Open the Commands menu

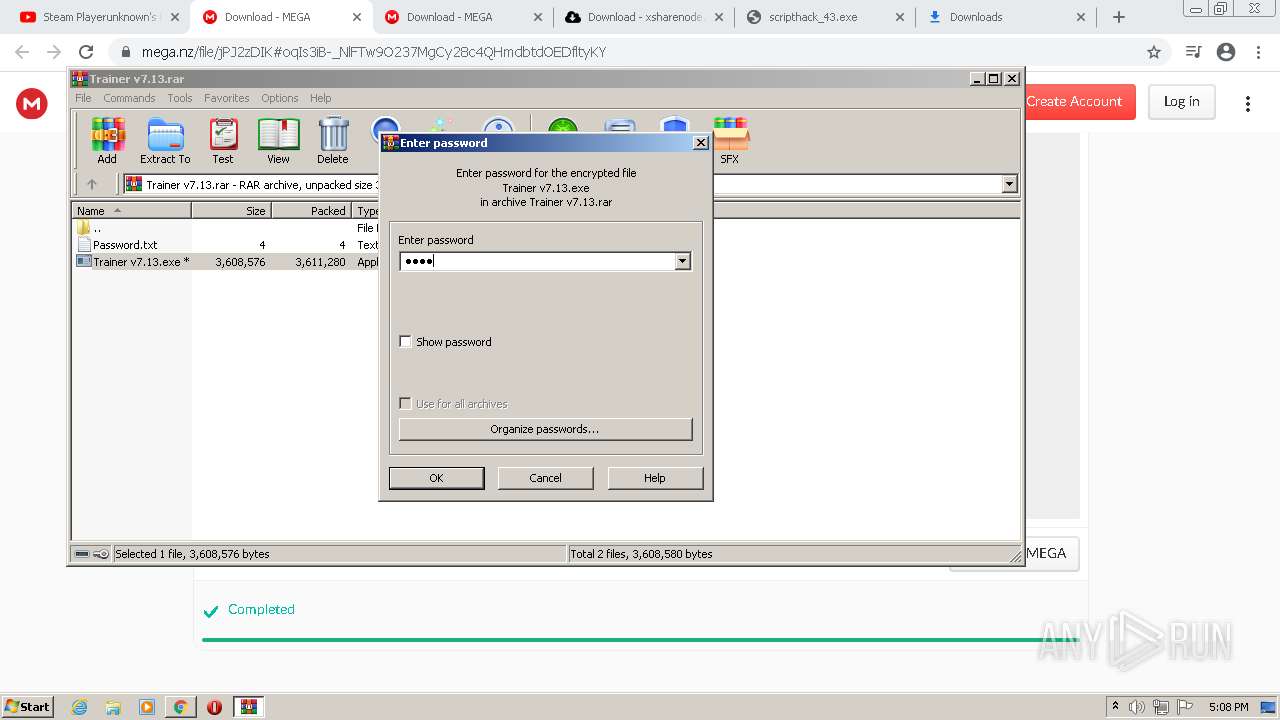tap(129, 98)
